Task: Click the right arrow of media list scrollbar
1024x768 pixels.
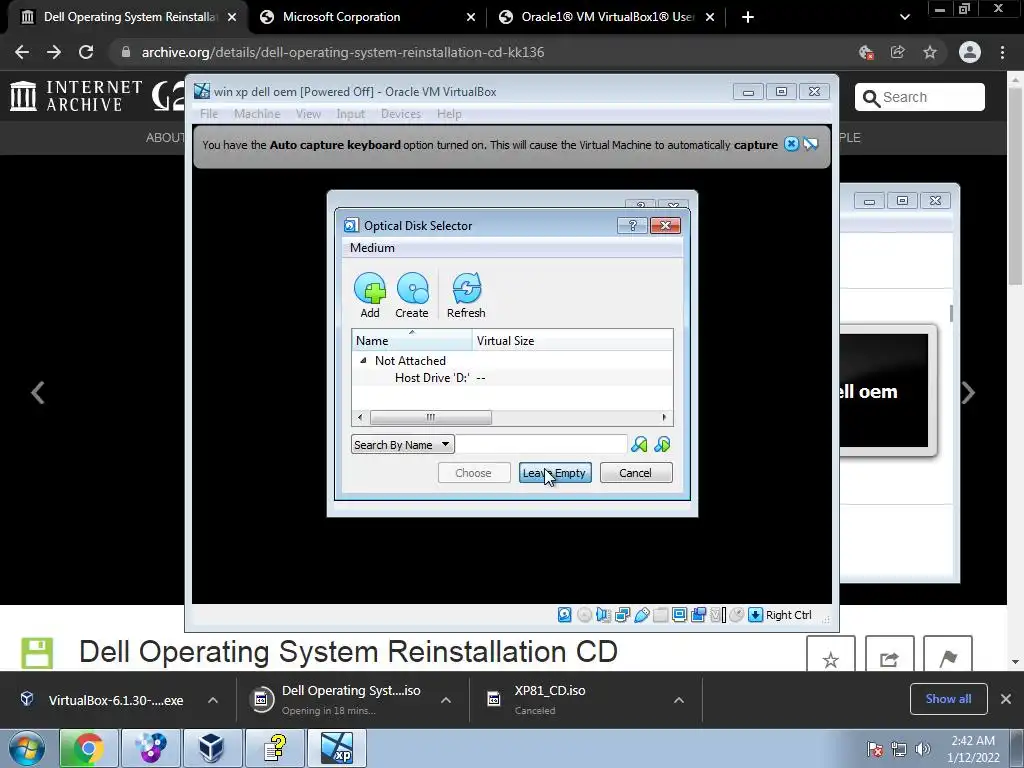Action: pyautogui.click(x=664, y=417)
